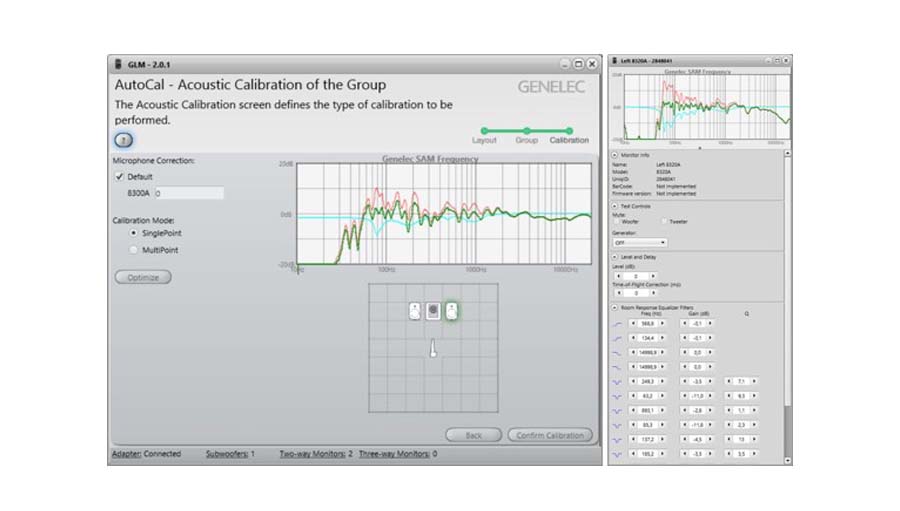Select the subwoofer icon in layout grid
The width and height of the screenshot is (900, 511).
(x=433, y=311)
